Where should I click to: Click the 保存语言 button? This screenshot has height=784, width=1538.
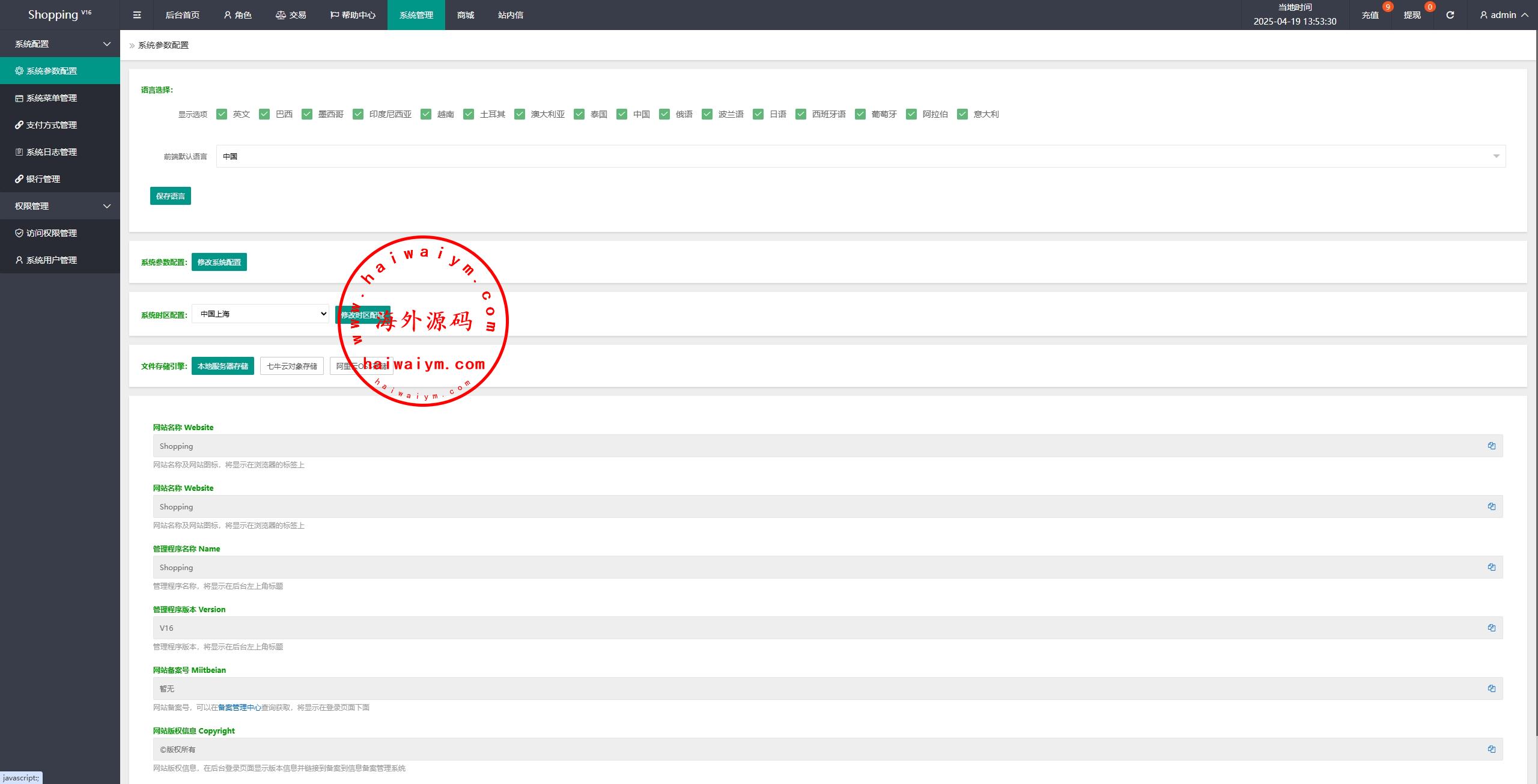171,196
